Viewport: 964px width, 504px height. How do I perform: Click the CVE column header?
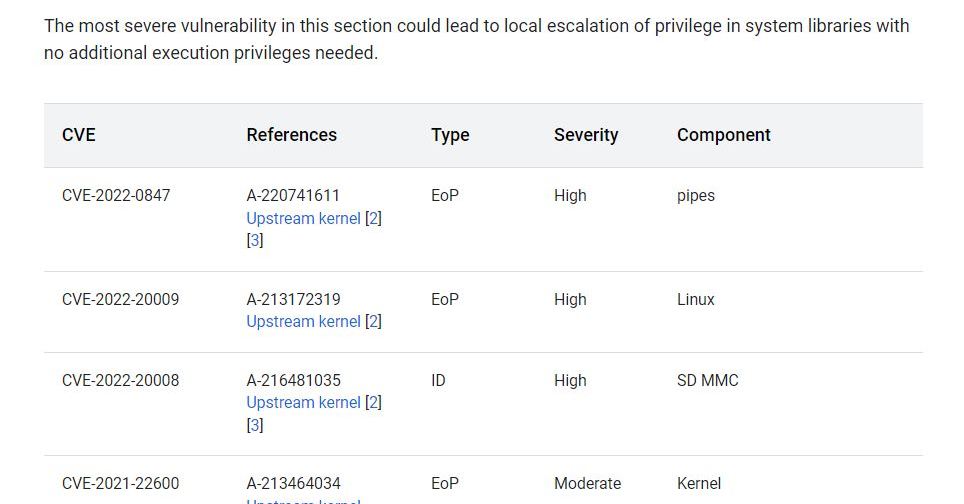79,135
